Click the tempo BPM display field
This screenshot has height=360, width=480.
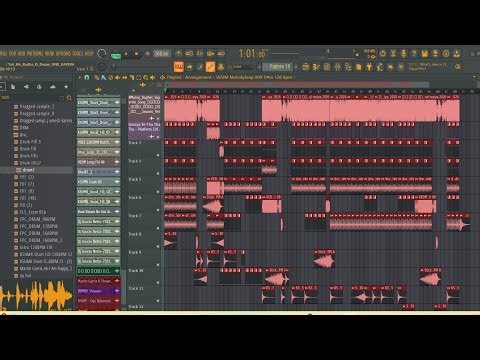162,54
